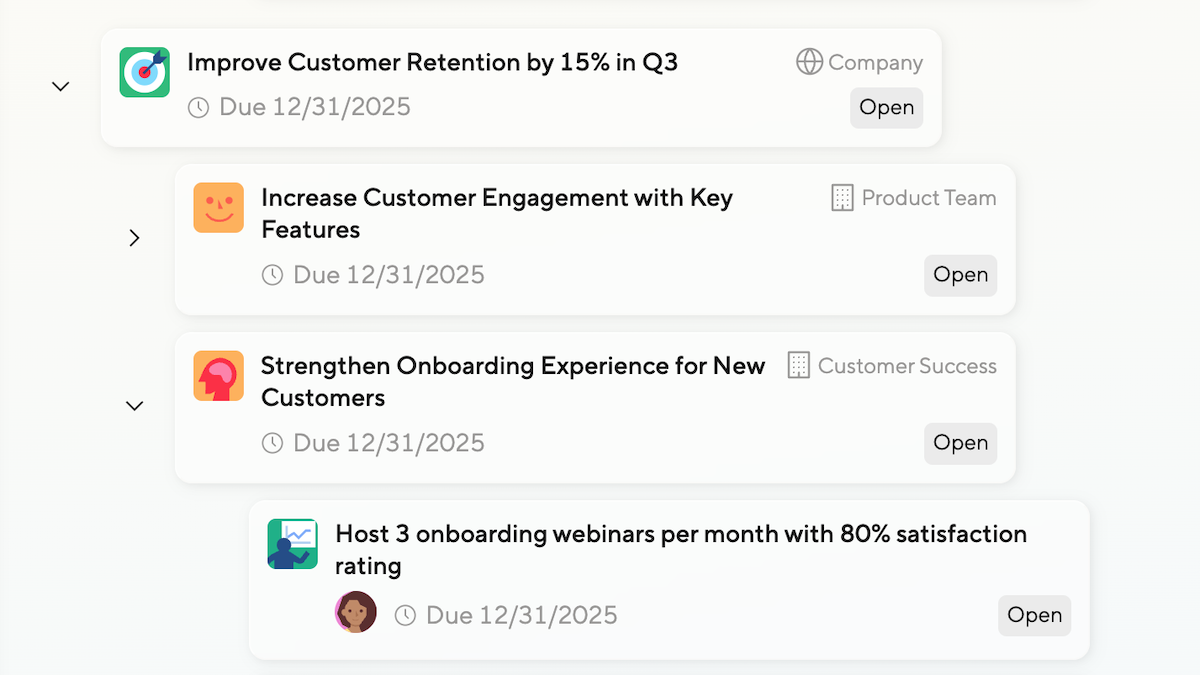
Task: Click Open status on Customer Retention goal
Action: tap(886, 108)
